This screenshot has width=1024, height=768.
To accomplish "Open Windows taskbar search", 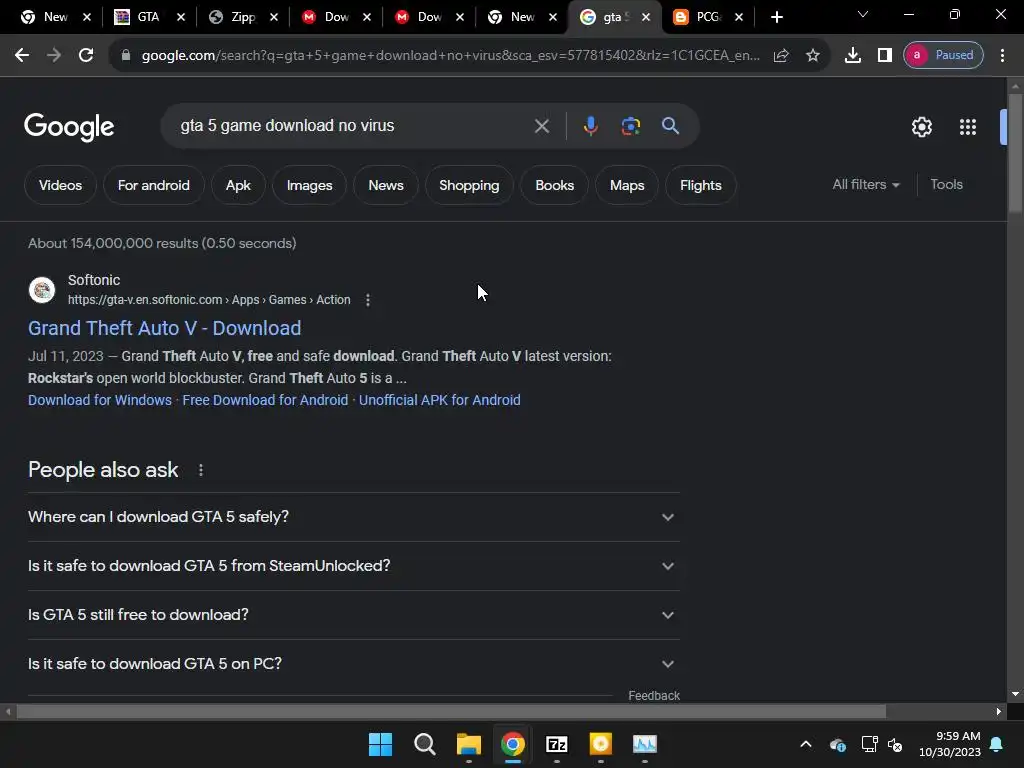I will (424, 744).
